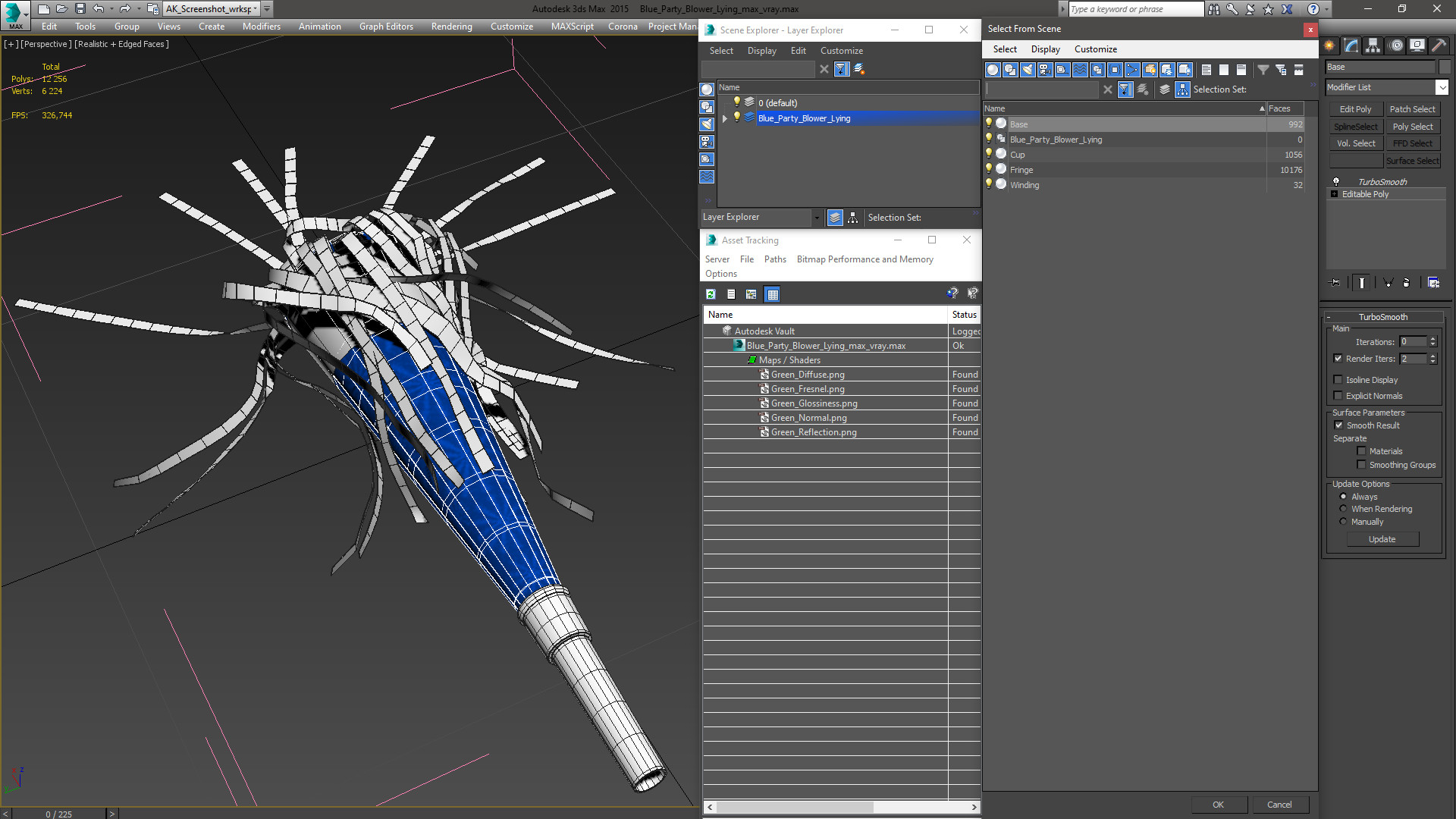This screenshot has width=1456, height=819.
Task: Enable Separate by Materials checkbox
Action: (x=1362, y=451)
